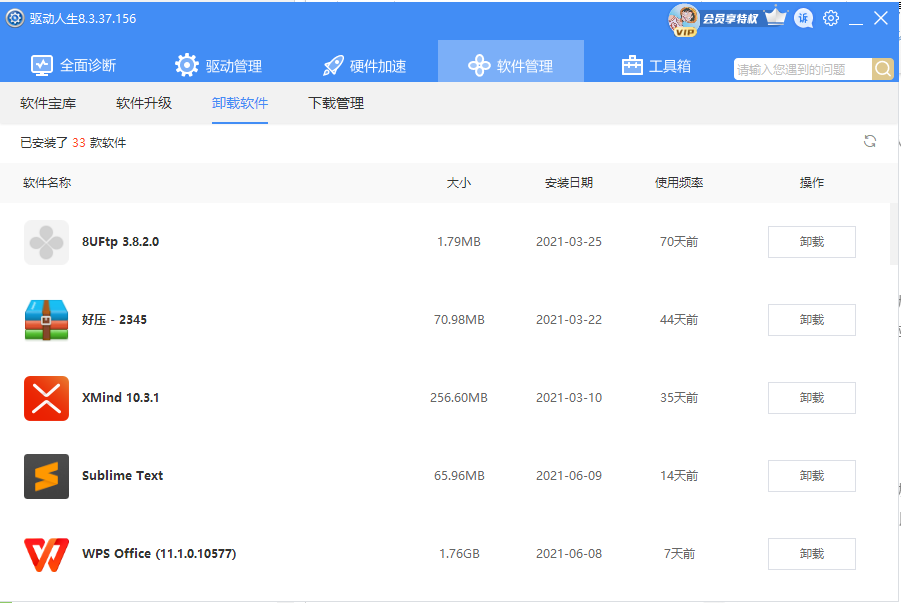Click the 驱动人生 app logo icon
Viewport: 901px width, 603px height.
(x=14, y=18)
